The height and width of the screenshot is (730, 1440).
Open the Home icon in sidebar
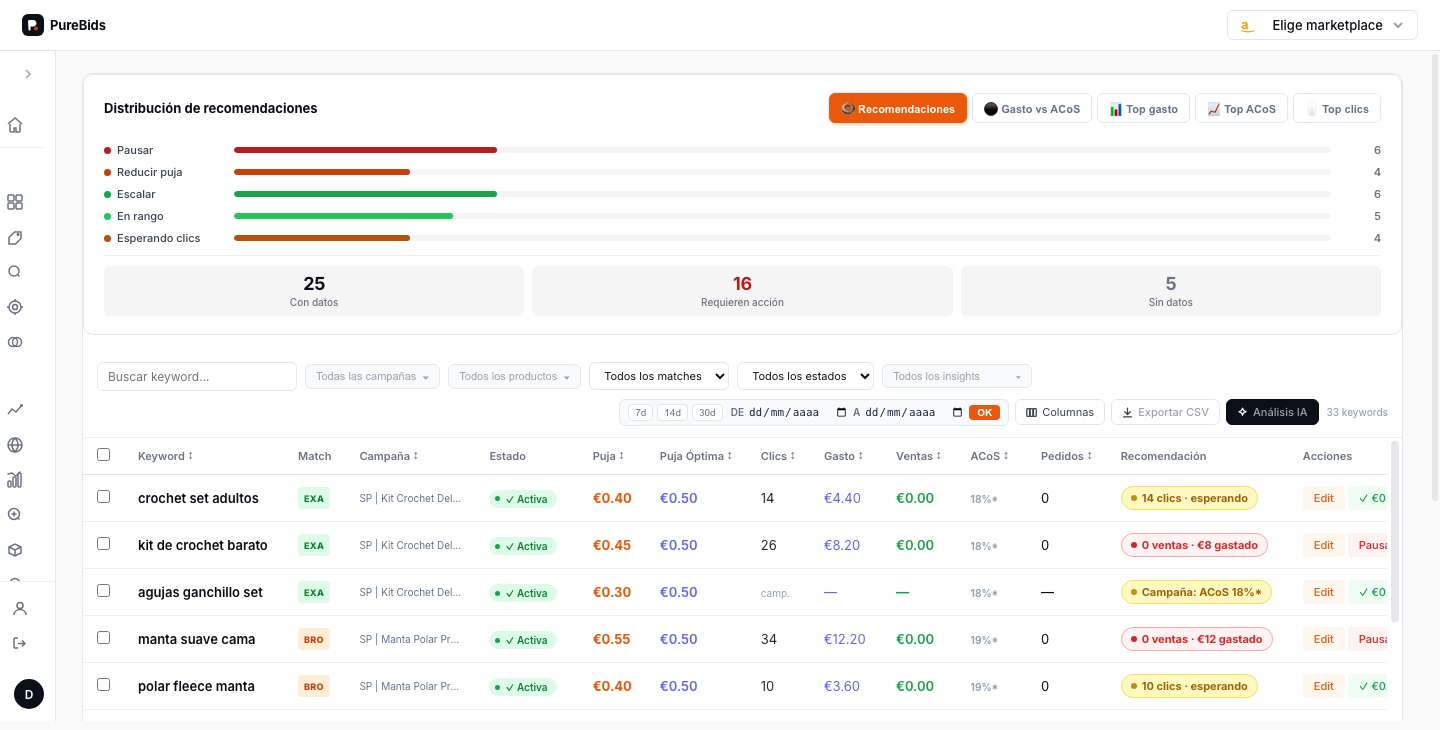pos(15,125)
